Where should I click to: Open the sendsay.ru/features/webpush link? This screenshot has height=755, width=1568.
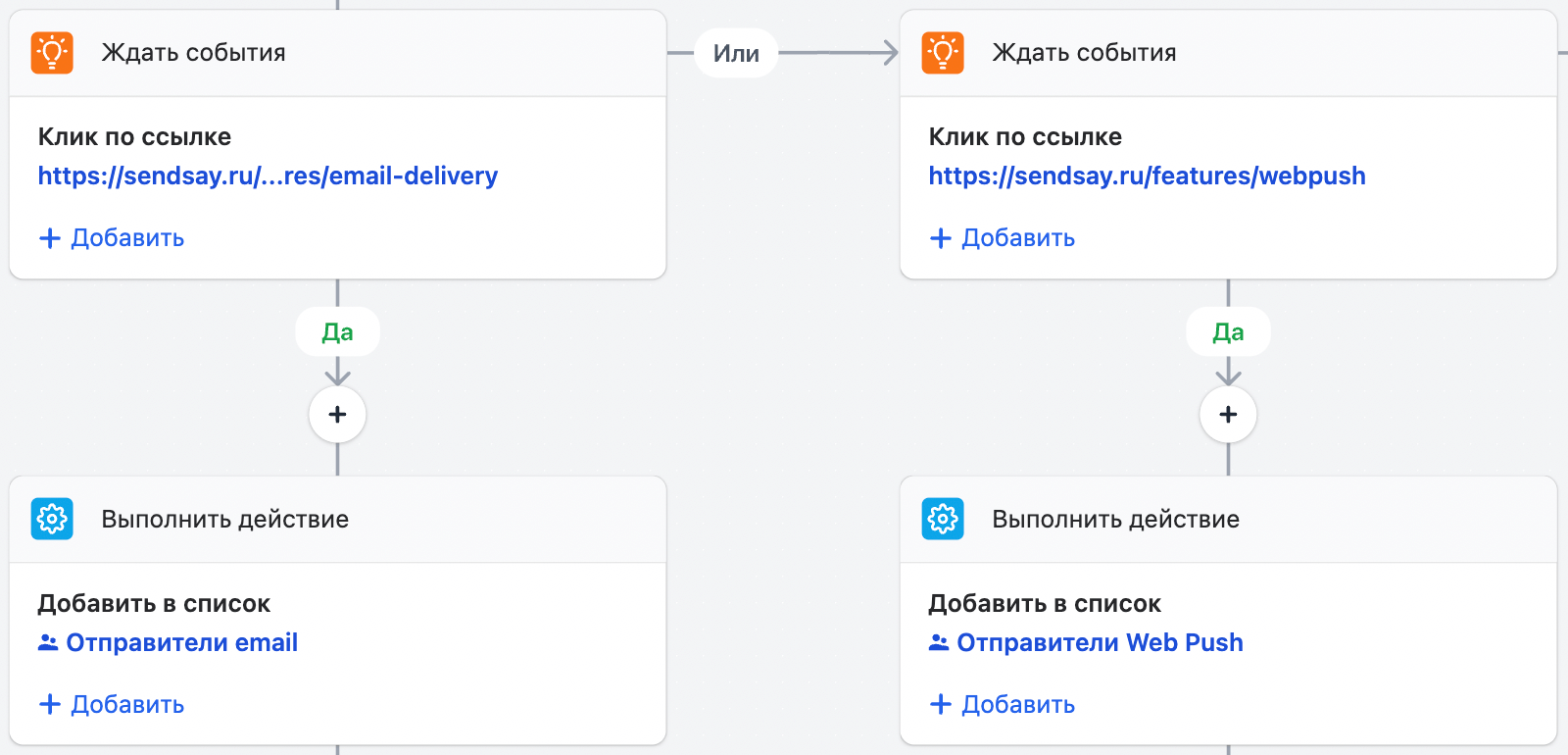[x=1147, y=176]
